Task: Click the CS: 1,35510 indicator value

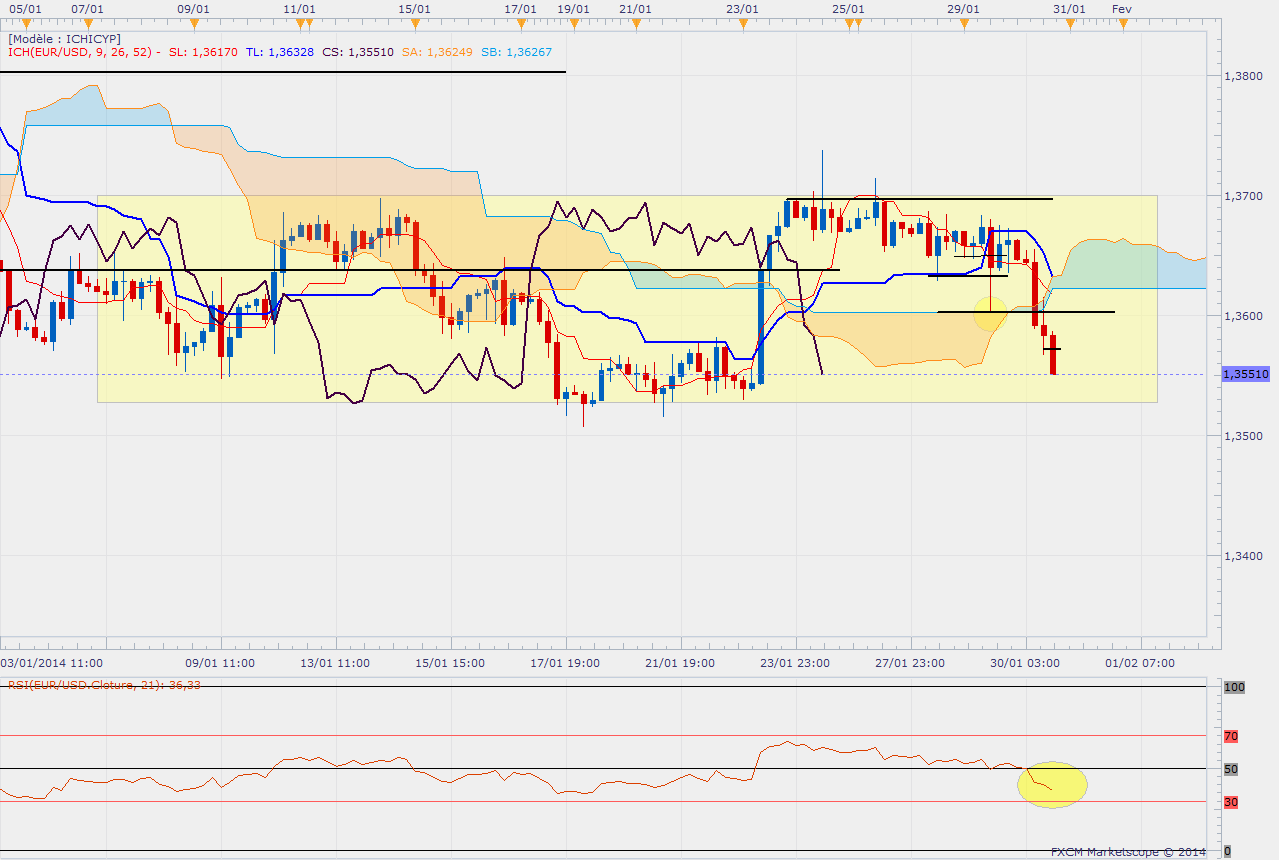Action: (x=357, y=52)
